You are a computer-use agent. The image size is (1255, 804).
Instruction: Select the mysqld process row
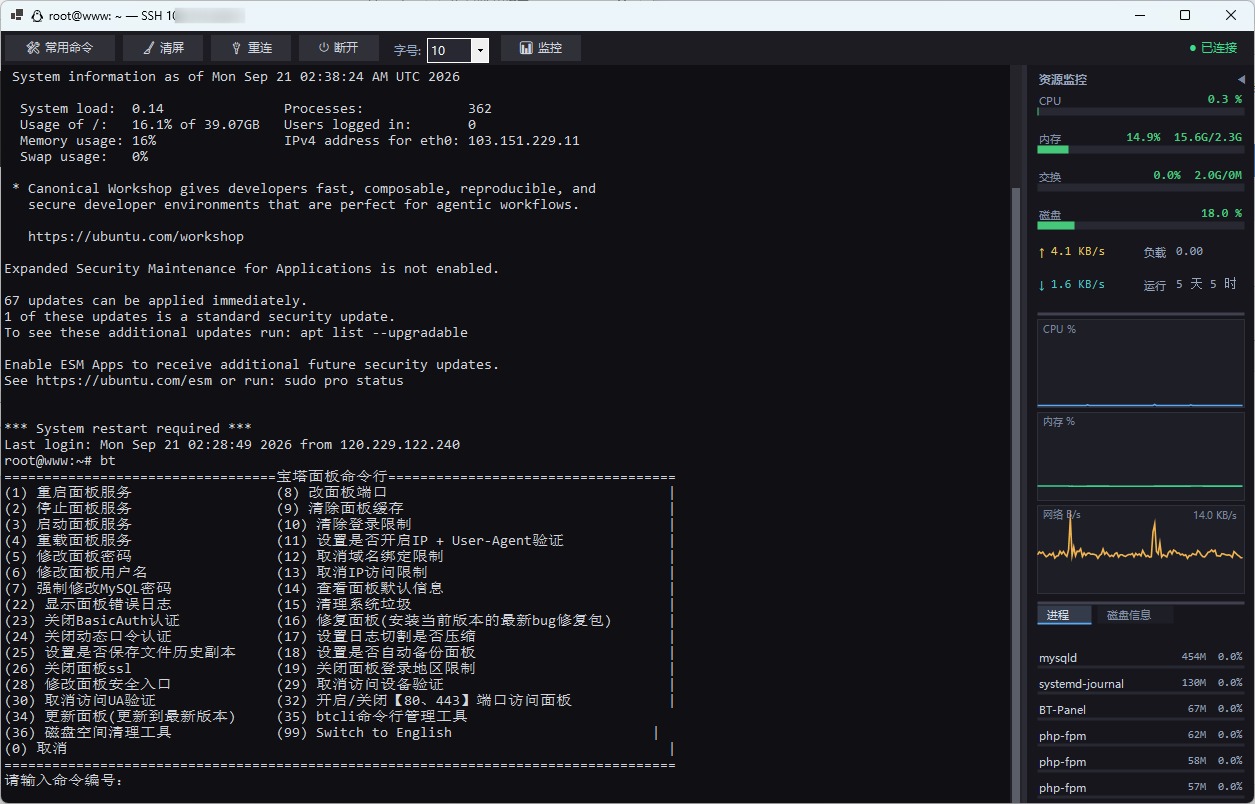pos(1140,658)
